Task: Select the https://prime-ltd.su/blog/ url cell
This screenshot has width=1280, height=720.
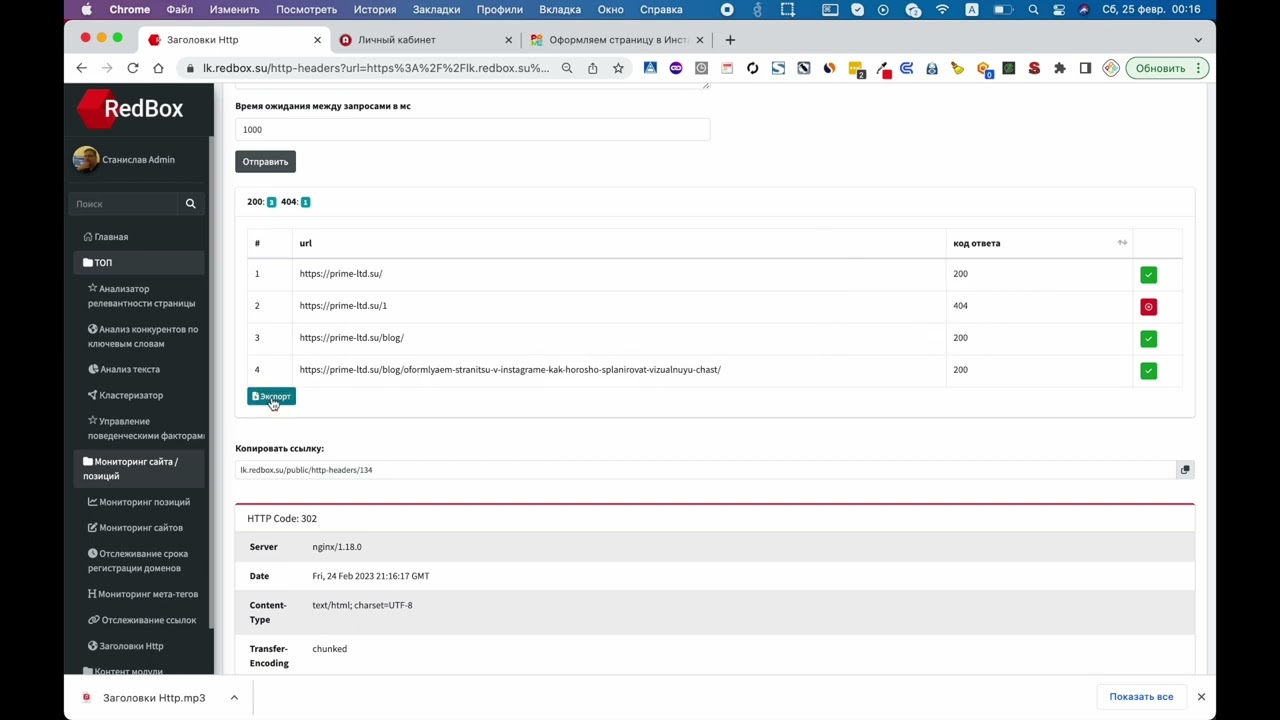Action: pyautogui.click(x=618, y=338)
